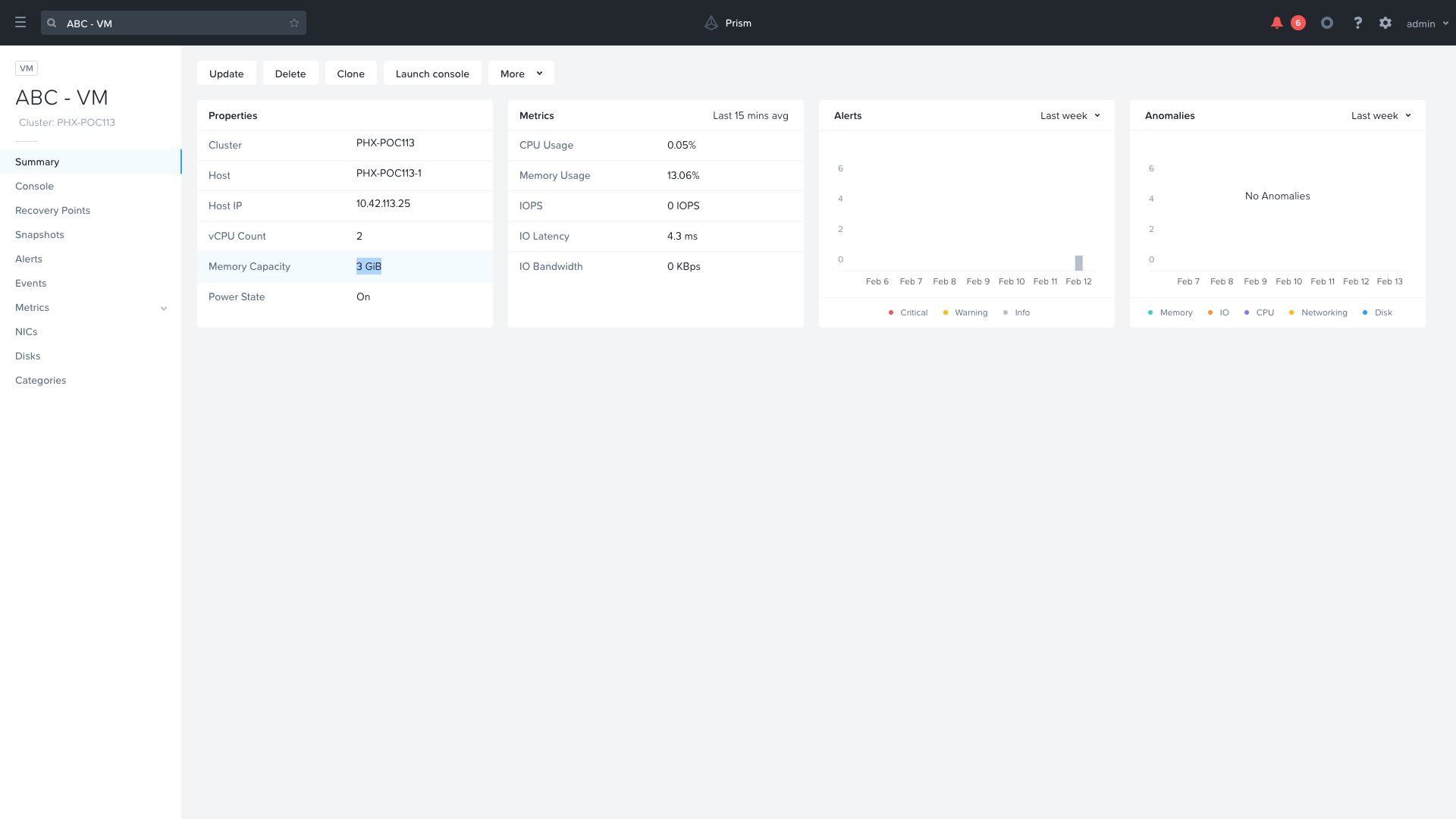The height and width of the screenshot is (819, 1456).
Task: Click the red alert count badge
Action: (x=1298, y=23)
